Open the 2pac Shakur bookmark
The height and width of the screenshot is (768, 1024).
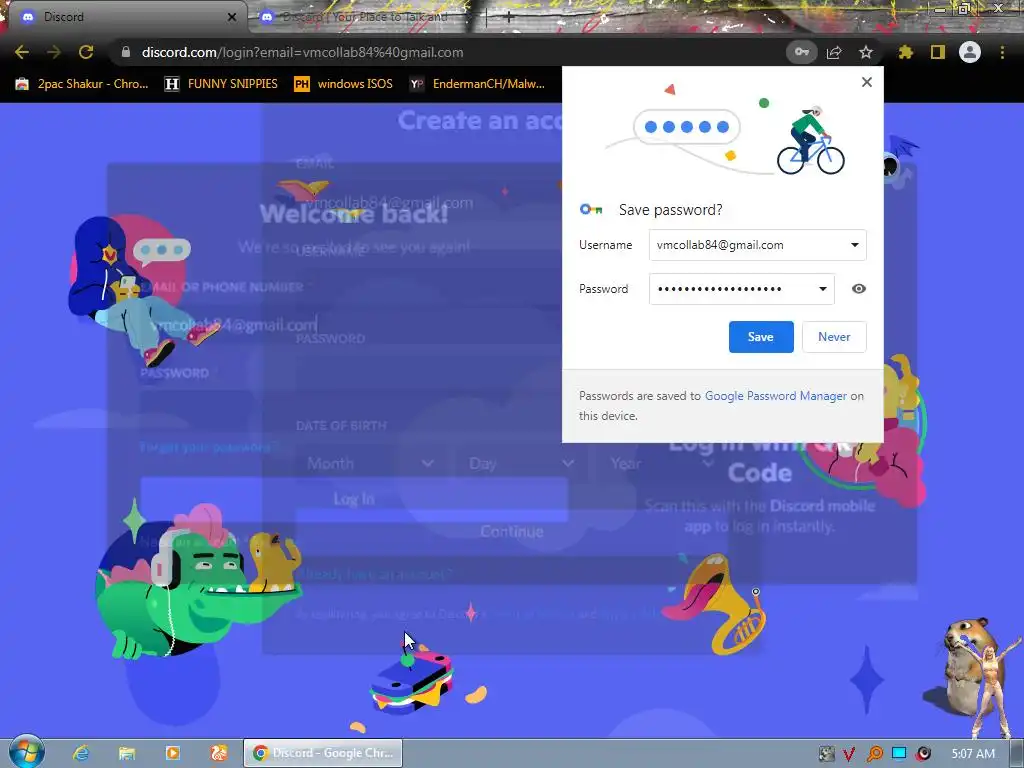tap(82, 84)
